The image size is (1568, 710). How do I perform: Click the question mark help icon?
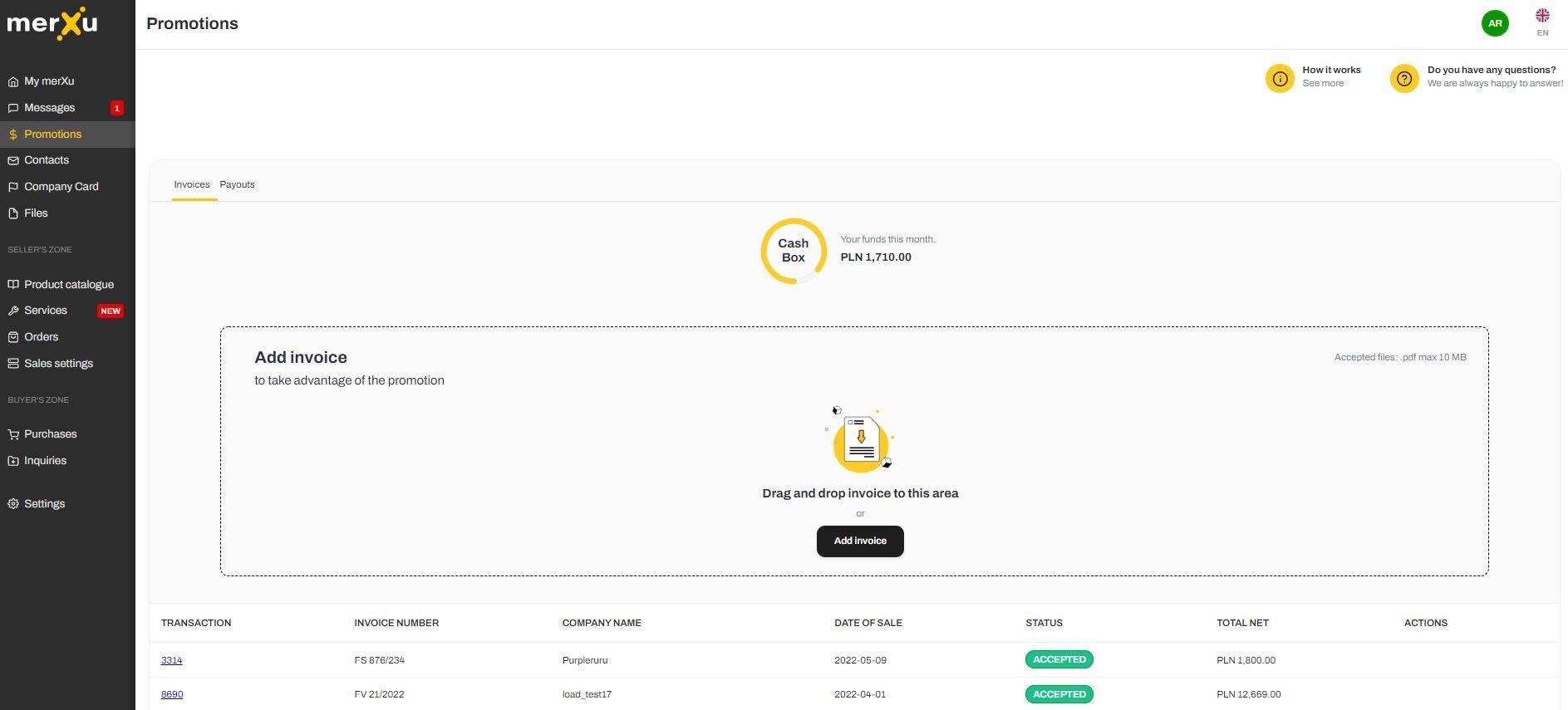click(1404, 79)
